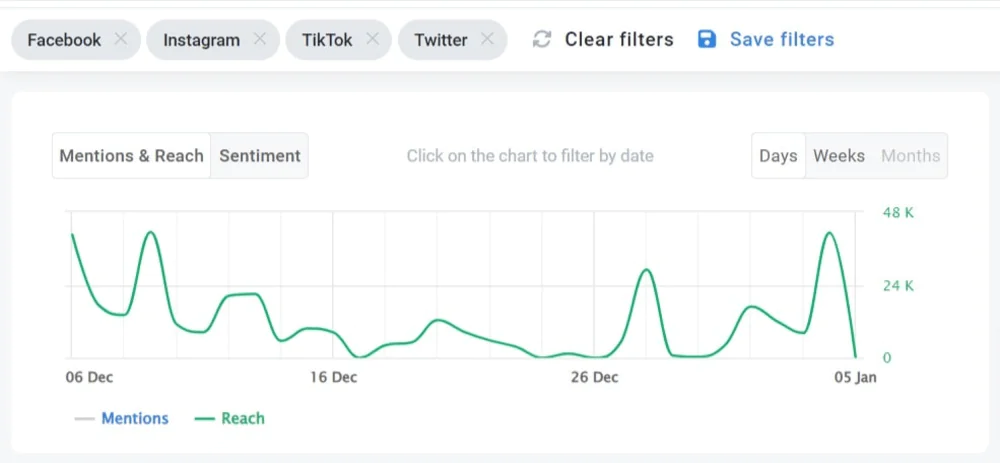The image size is (1000, 463).
Task: Click the Facebook filter chip label
Action: tap(64, 40)
